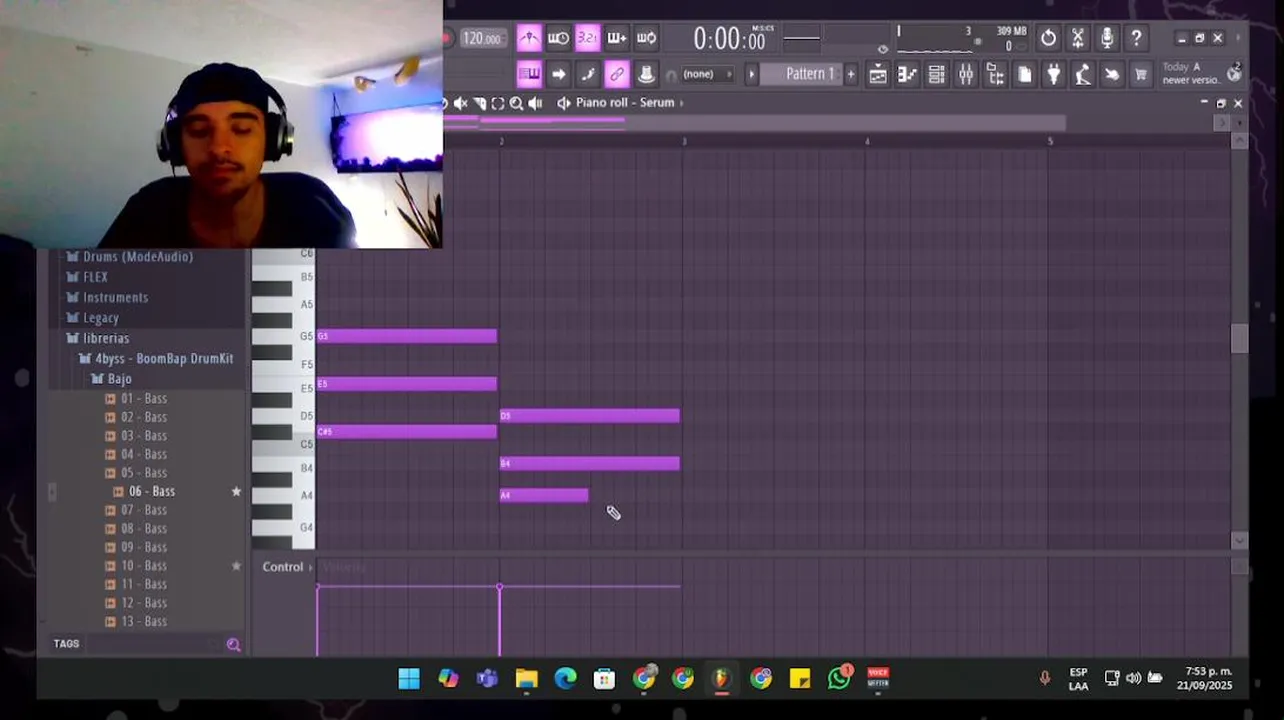
Task: Select the Instruments browser folder
Action: click(108, 297)
